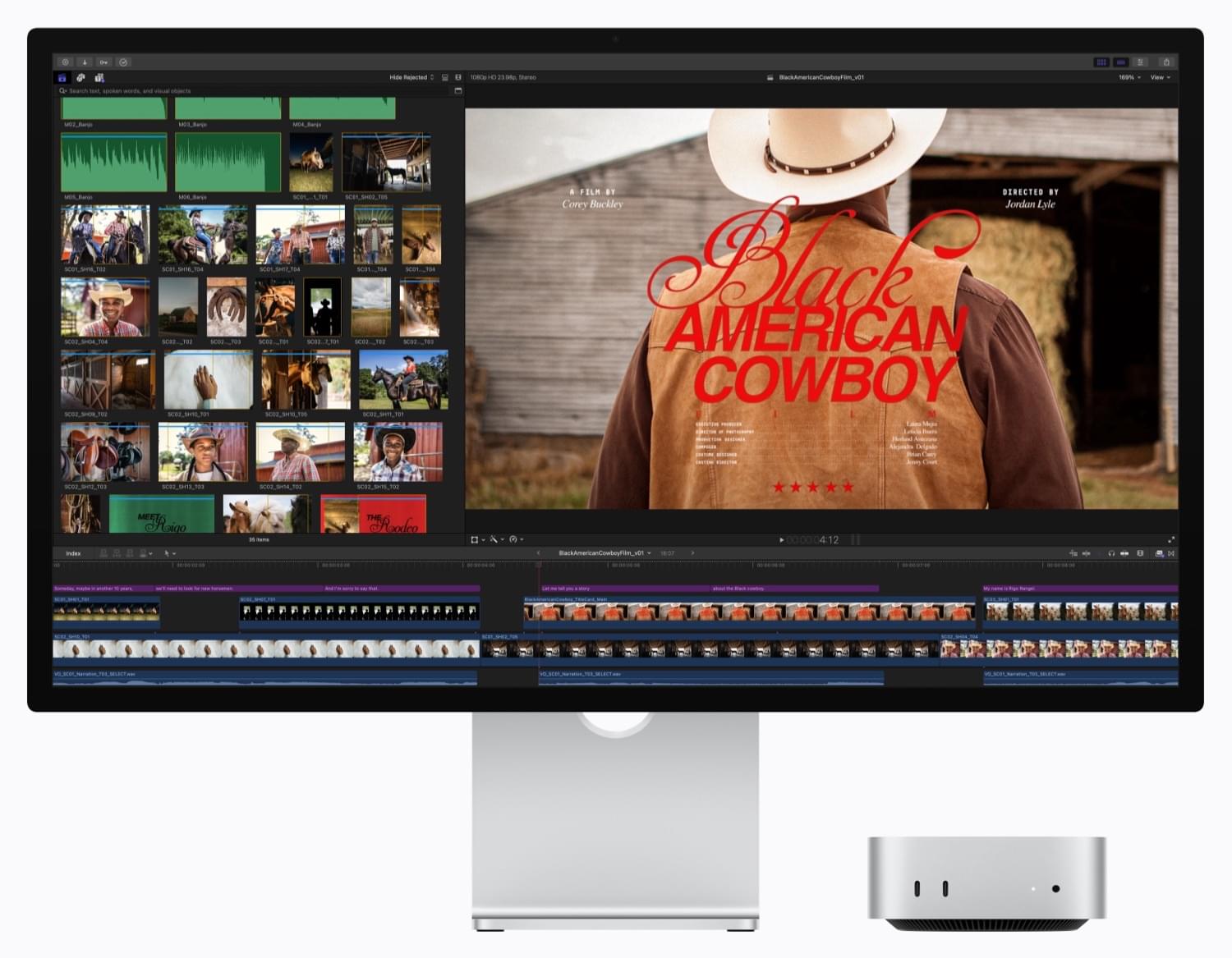Click the viewer timecode 4:12 display
Image resolution: width=1232 pixels, height=958 pixels.
[813, 540]
